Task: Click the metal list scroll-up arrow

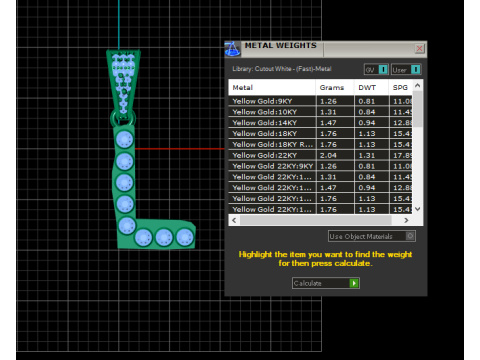Action: (417, 86)
